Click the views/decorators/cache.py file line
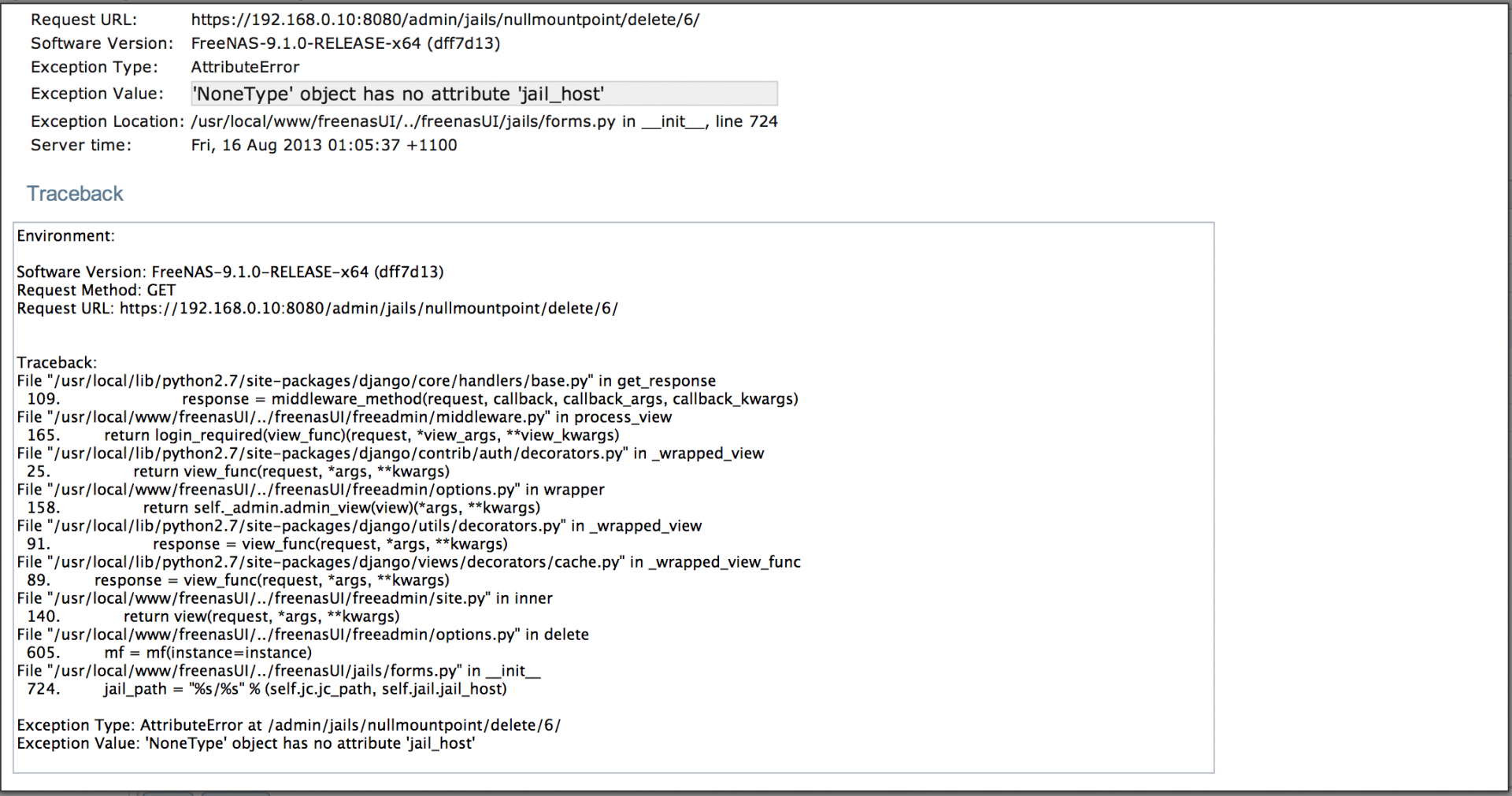 pos(409,562)
